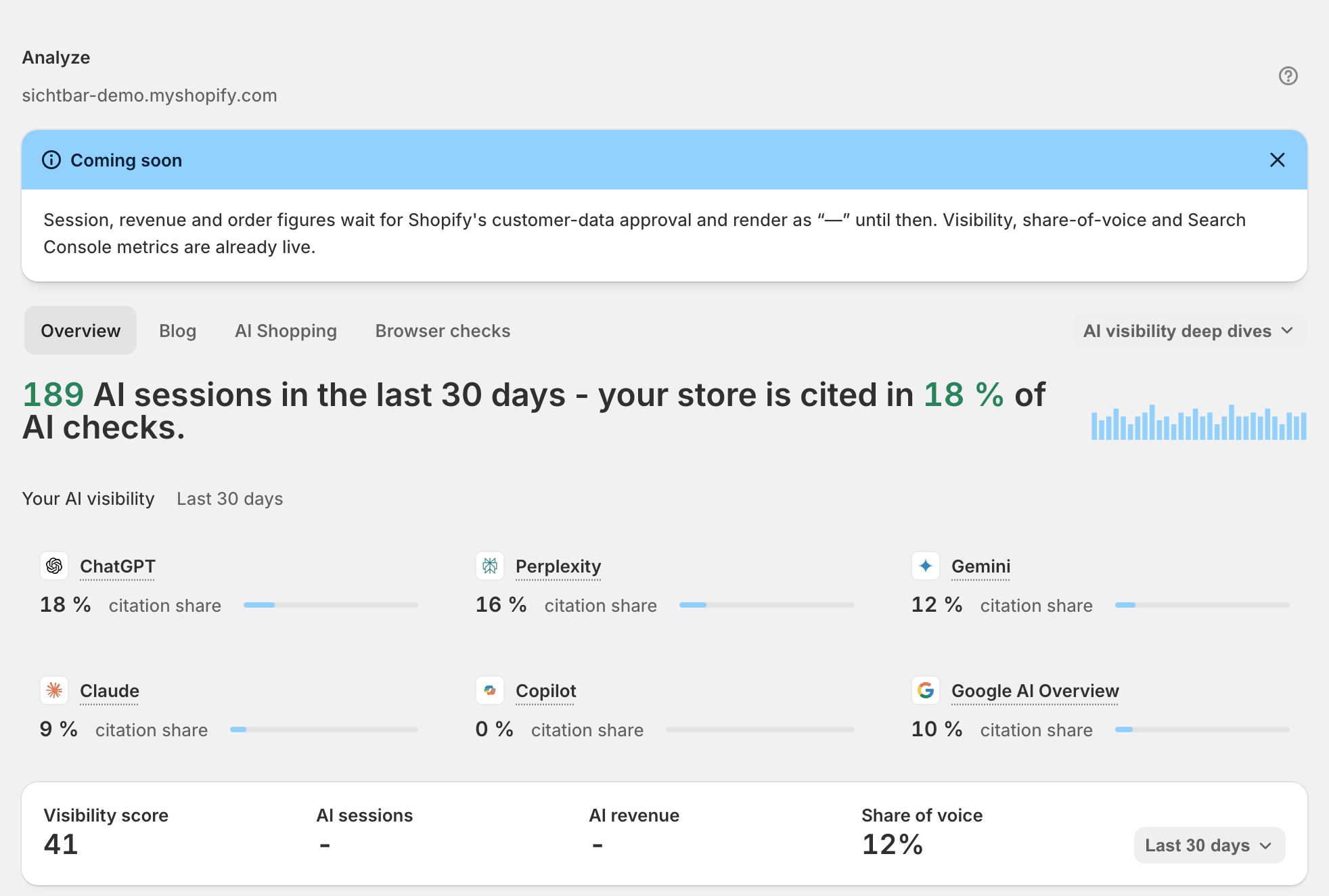
Task: Click the Copilot logo icon
Action: (490, 690)
